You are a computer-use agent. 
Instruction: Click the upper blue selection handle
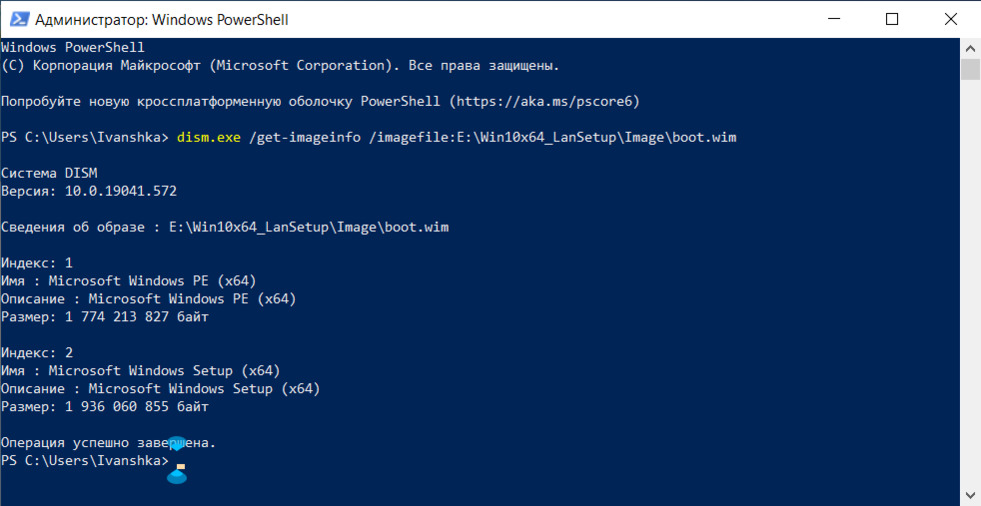click(177, 444)
